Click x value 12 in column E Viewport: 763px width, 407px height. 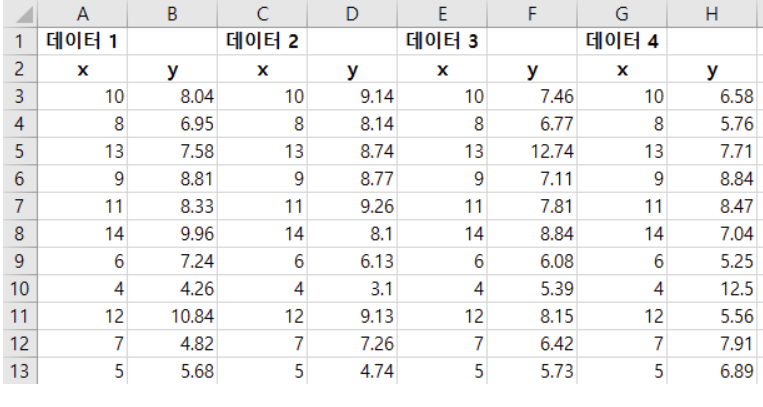click(442, 316)
